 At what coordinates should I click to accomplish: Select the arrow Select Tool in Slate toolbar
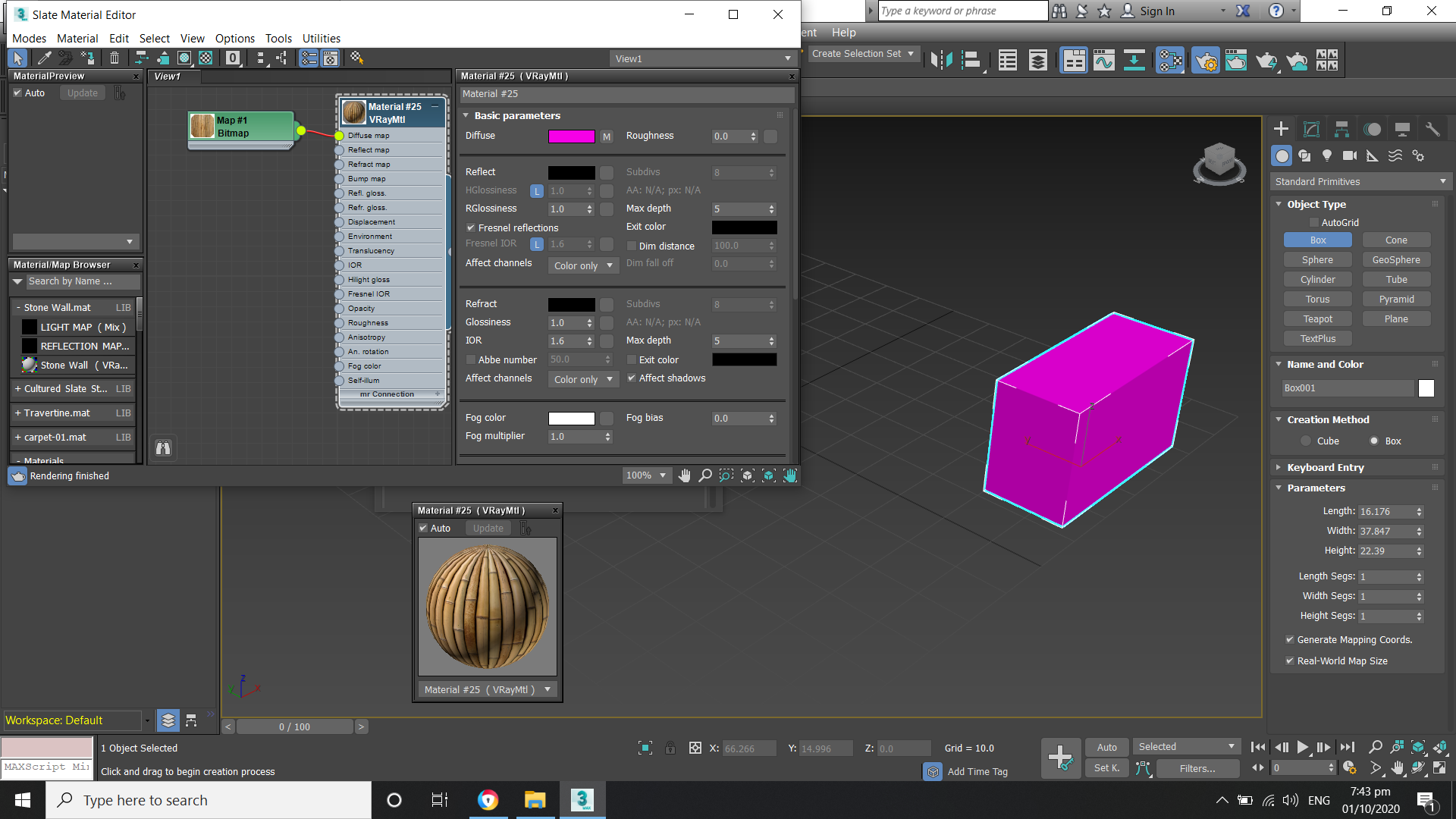click(17, 58)
